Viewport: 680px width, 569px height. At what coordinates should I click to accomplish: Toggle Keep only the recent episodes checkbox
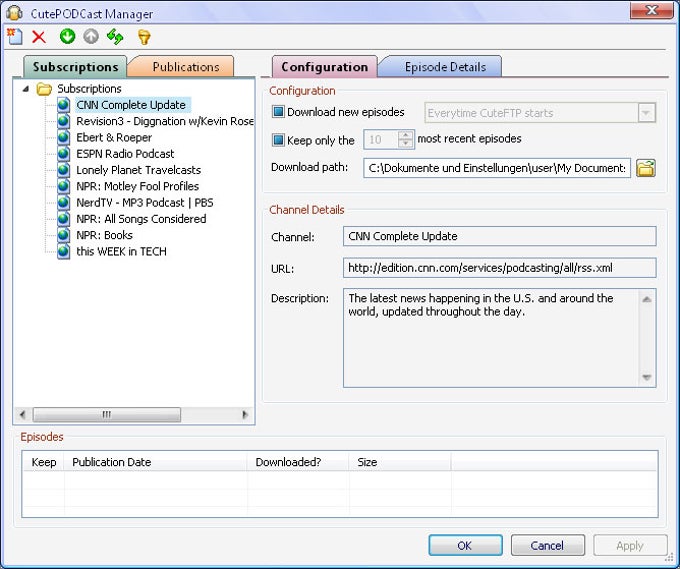pos(278,140)
